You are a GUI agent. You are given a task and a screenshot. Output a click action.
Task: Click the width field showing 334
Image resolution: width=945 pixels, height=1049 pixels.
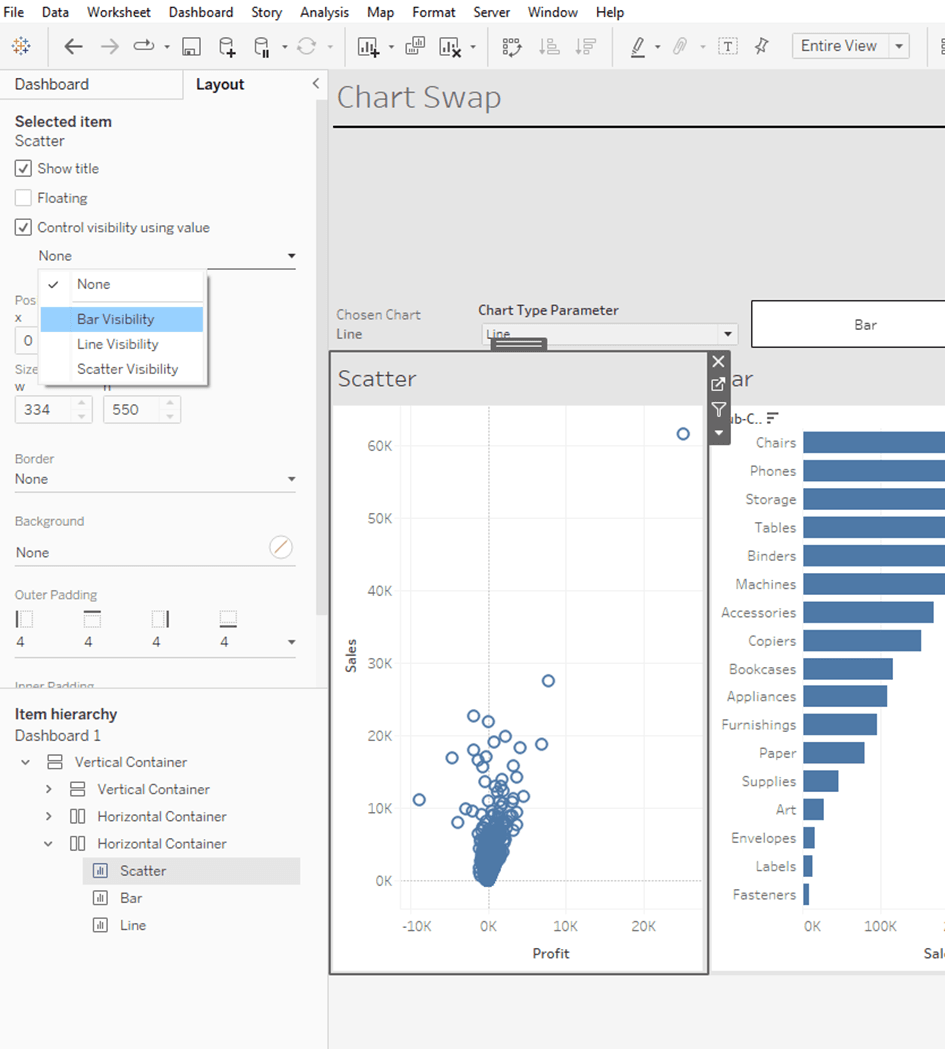[45, 409]
